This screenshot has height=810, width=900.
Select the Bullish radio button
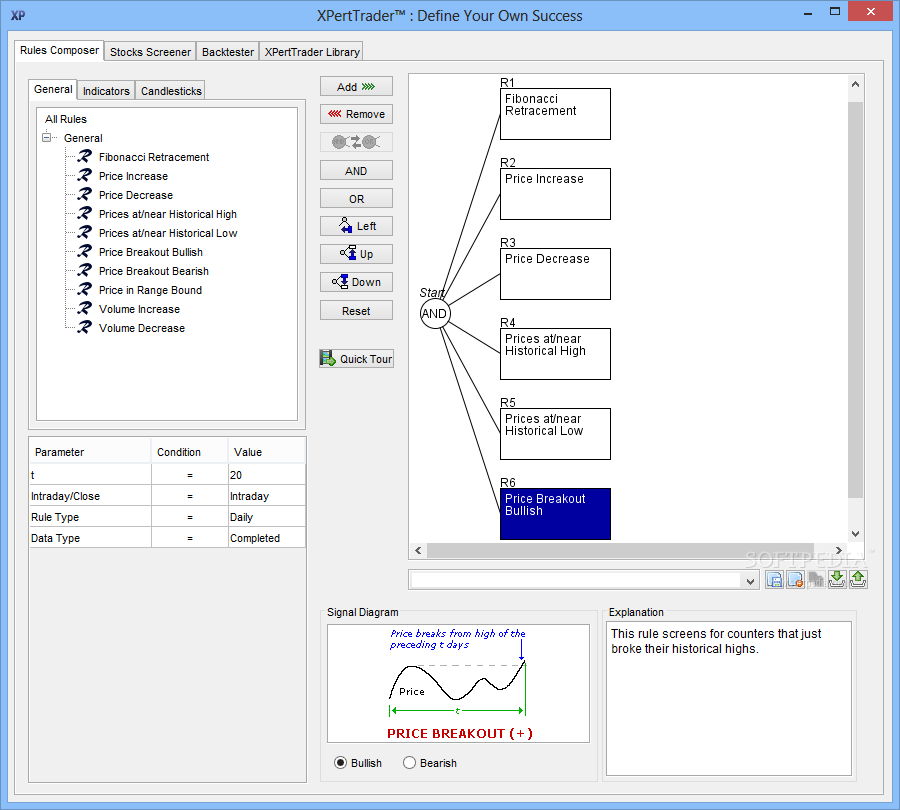click(x=340, y=762)
